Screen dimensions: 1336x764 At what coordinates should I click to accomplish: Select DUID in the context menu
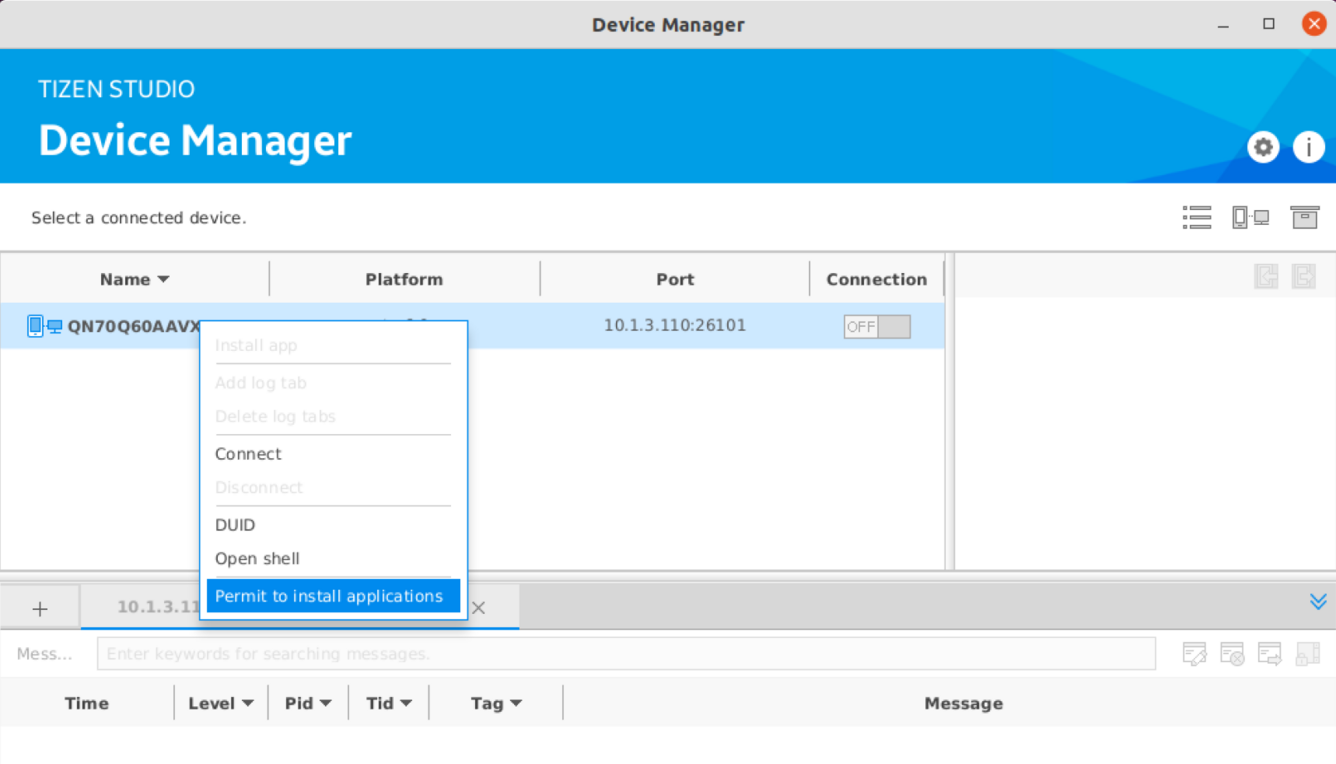pos(235,525)
